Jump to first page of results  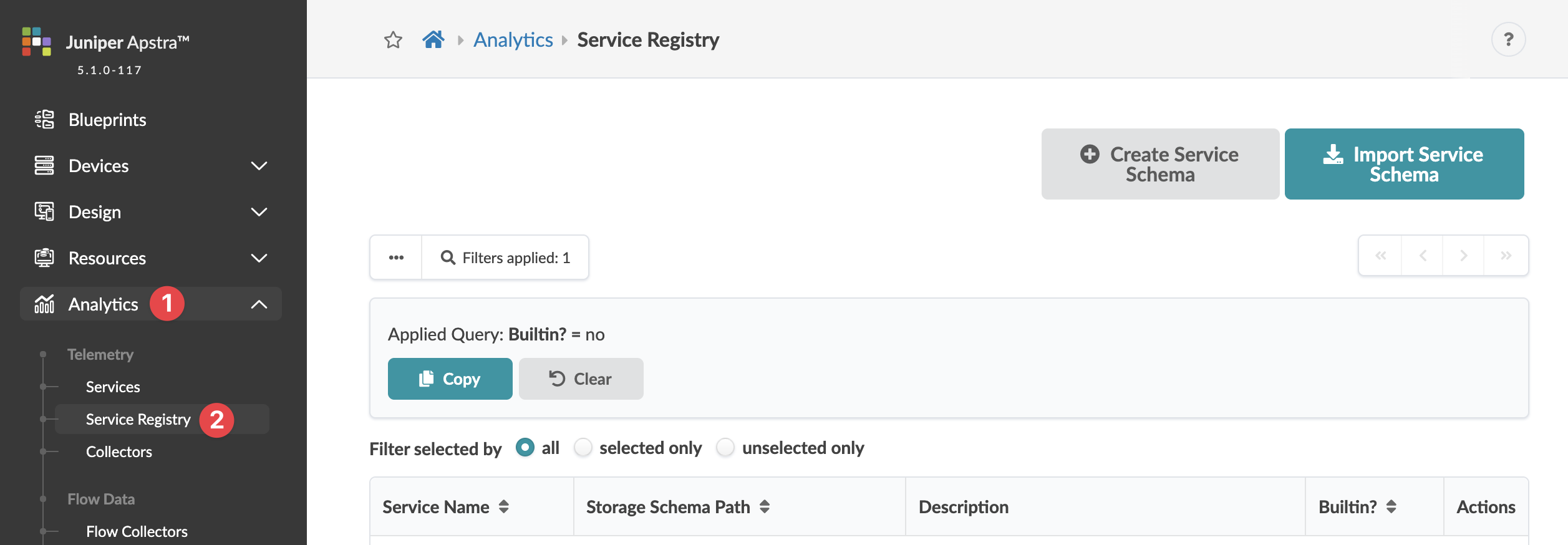pyautogui.click(x=1381, y=256)
